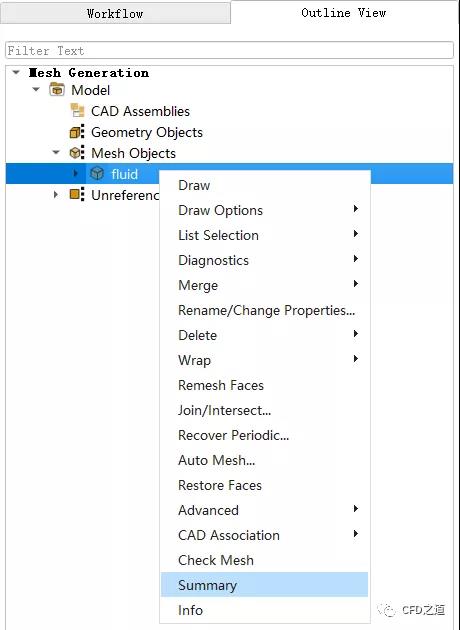
Task: Expand the Unreferenced node
Action: point(55,194)
